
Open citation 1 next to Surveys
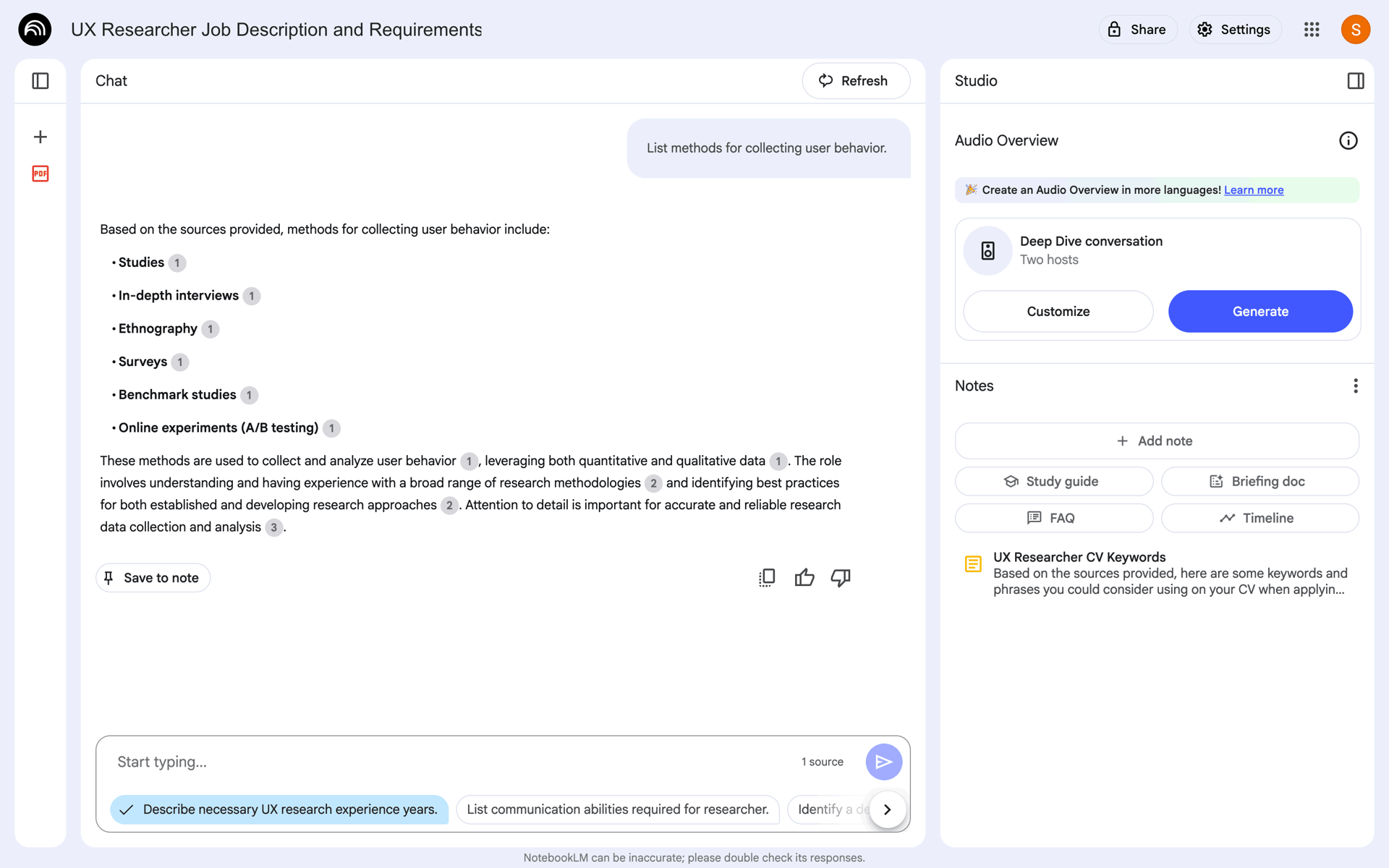(180, 362)
